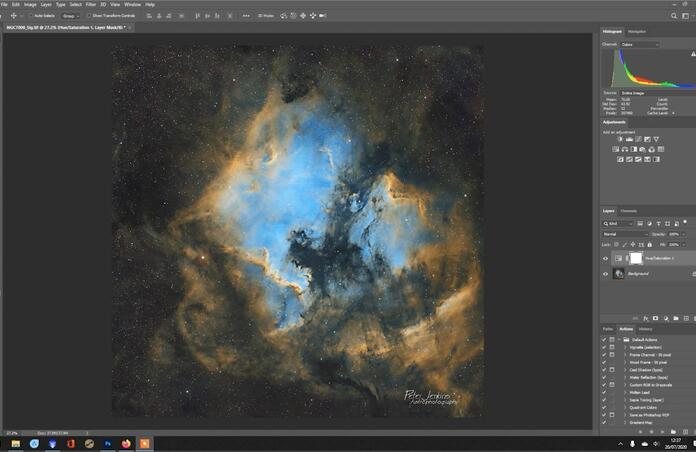Enable the Auto-Select checkbox
The width and height of the screenshot is (696, 452).
(31, 16)
